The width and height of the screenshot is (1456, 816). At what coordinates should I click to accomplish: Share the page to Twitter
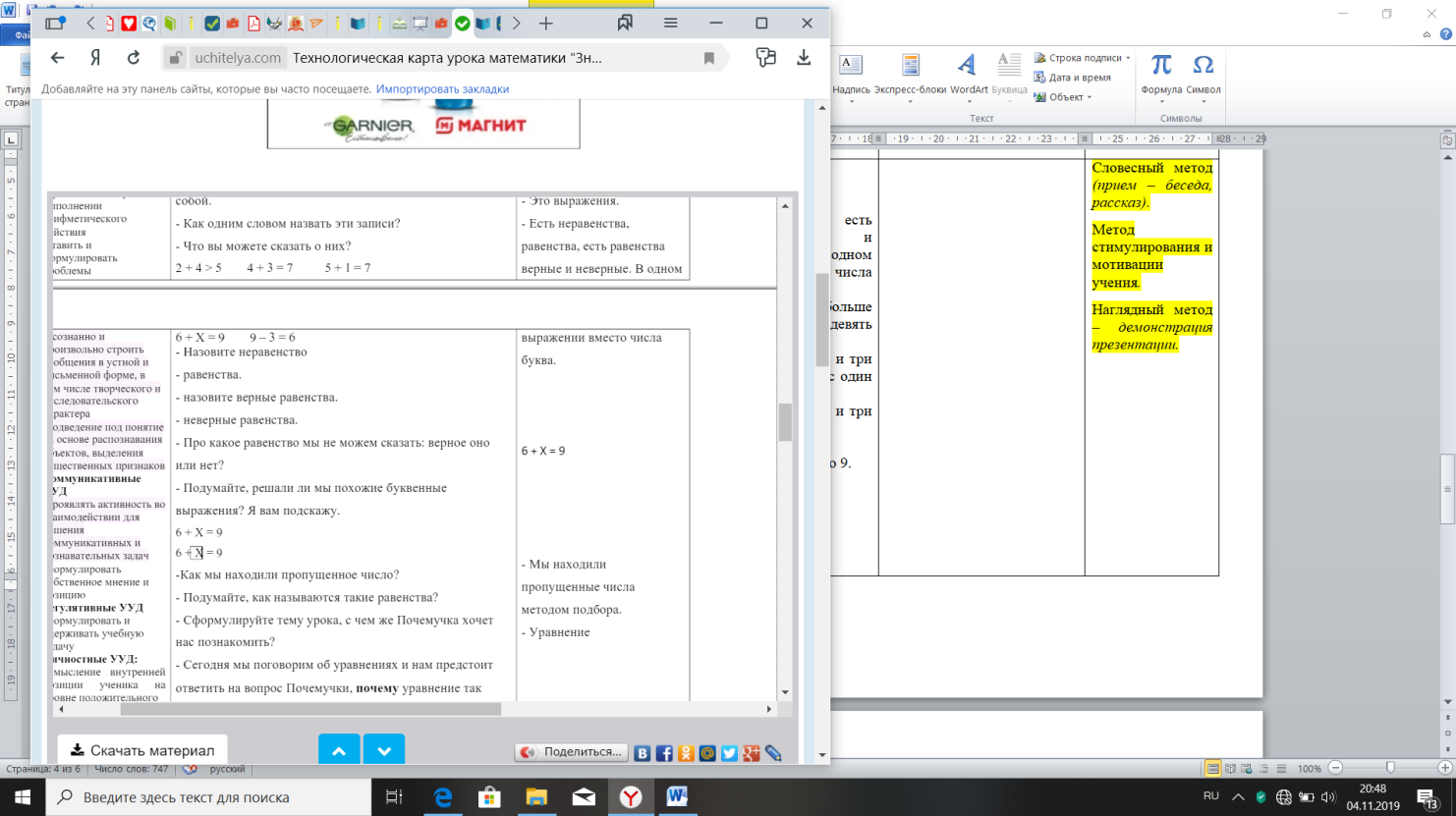click(729, 753)
